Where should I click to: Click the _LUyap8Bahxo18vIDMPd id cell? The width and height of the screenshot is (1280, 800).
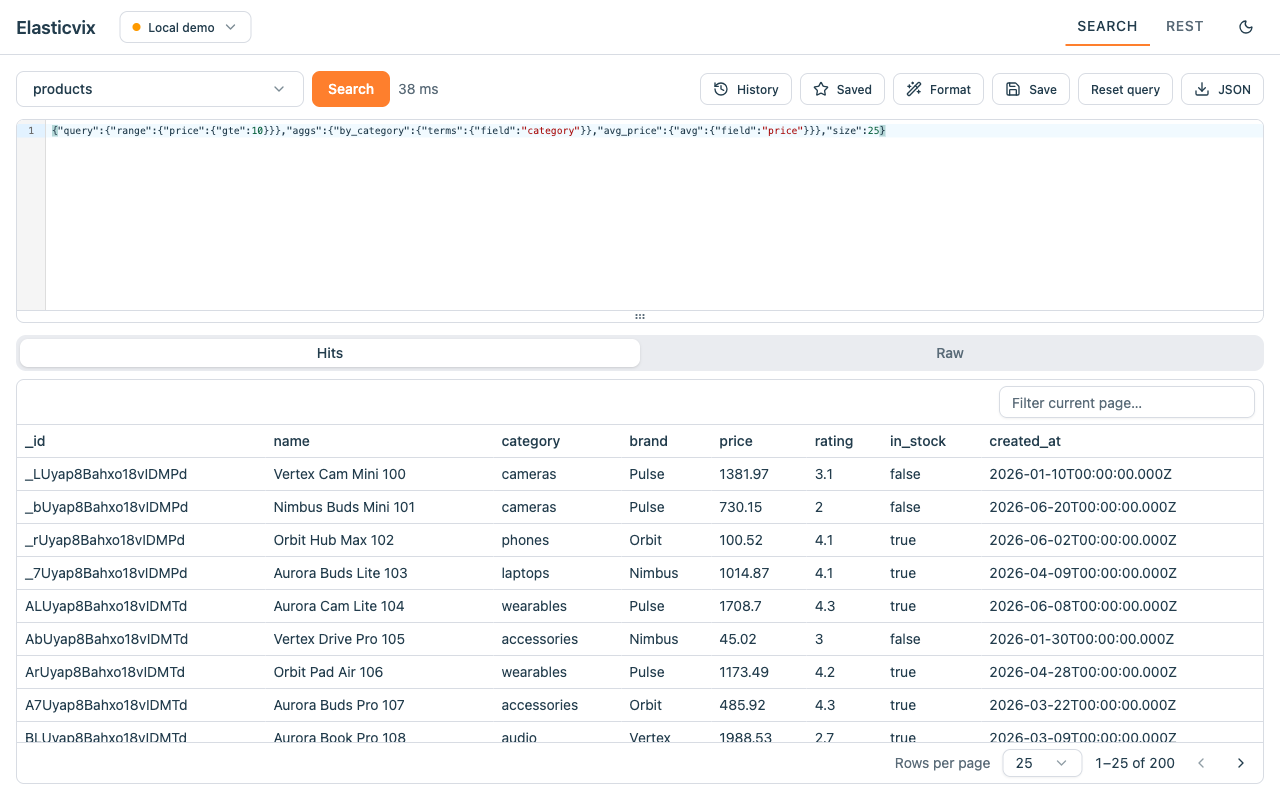tap(106, 474)
